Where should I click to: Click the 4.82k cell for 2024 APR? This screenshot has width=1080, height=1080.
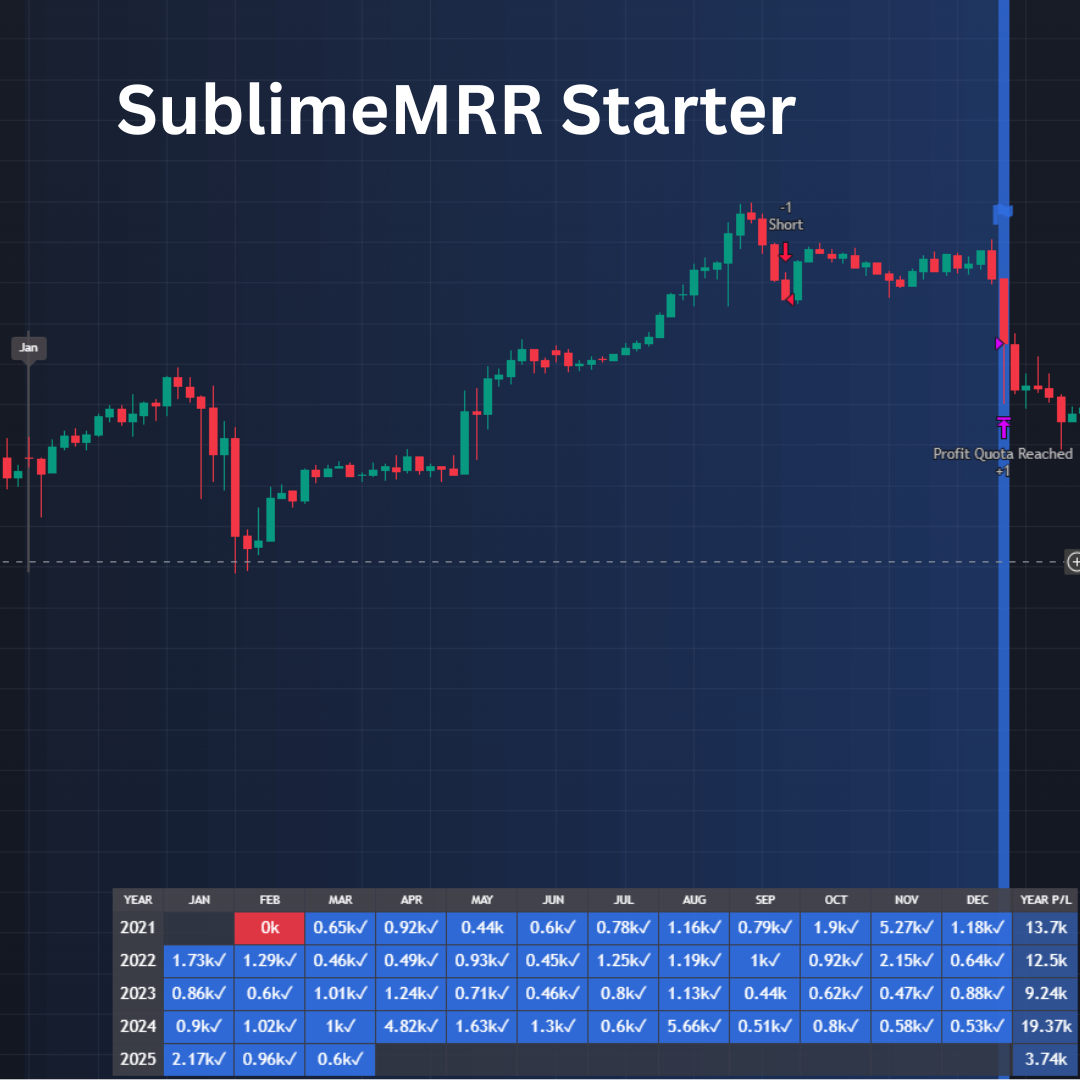coord(411,1026)
